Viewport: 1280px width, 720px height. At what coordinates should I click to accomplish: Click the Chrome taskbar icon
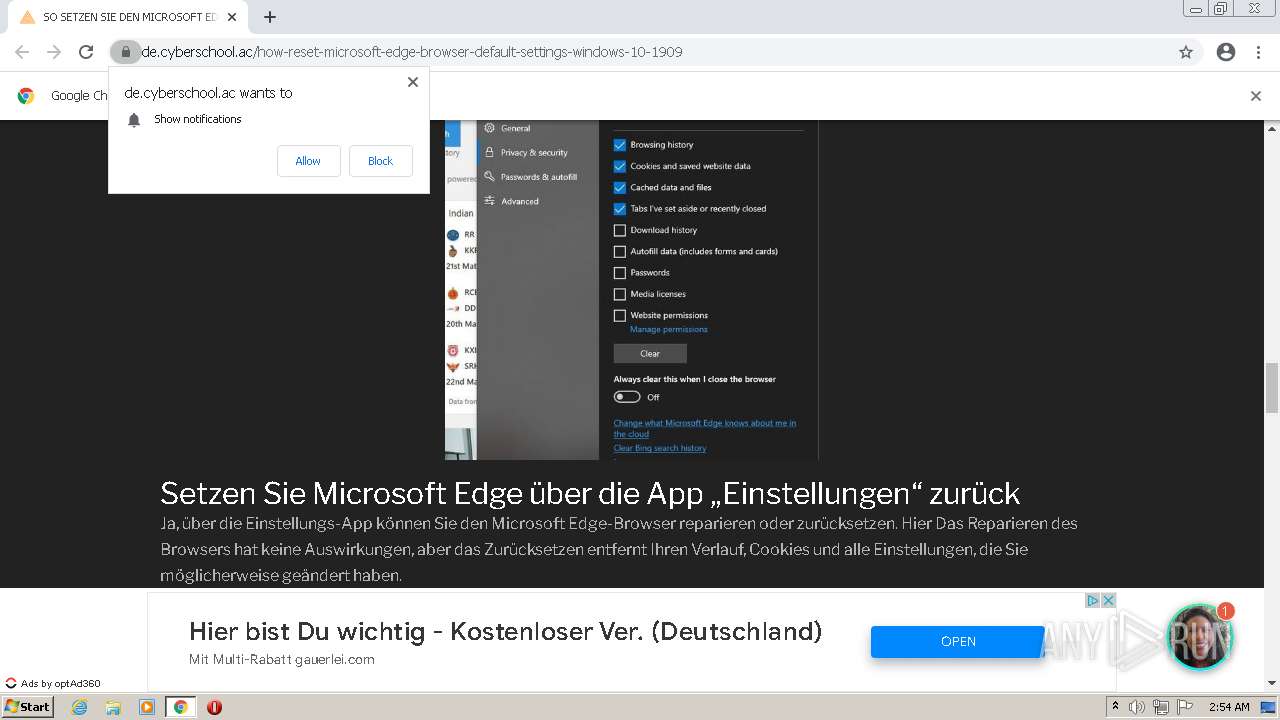[x=180, y=707]
